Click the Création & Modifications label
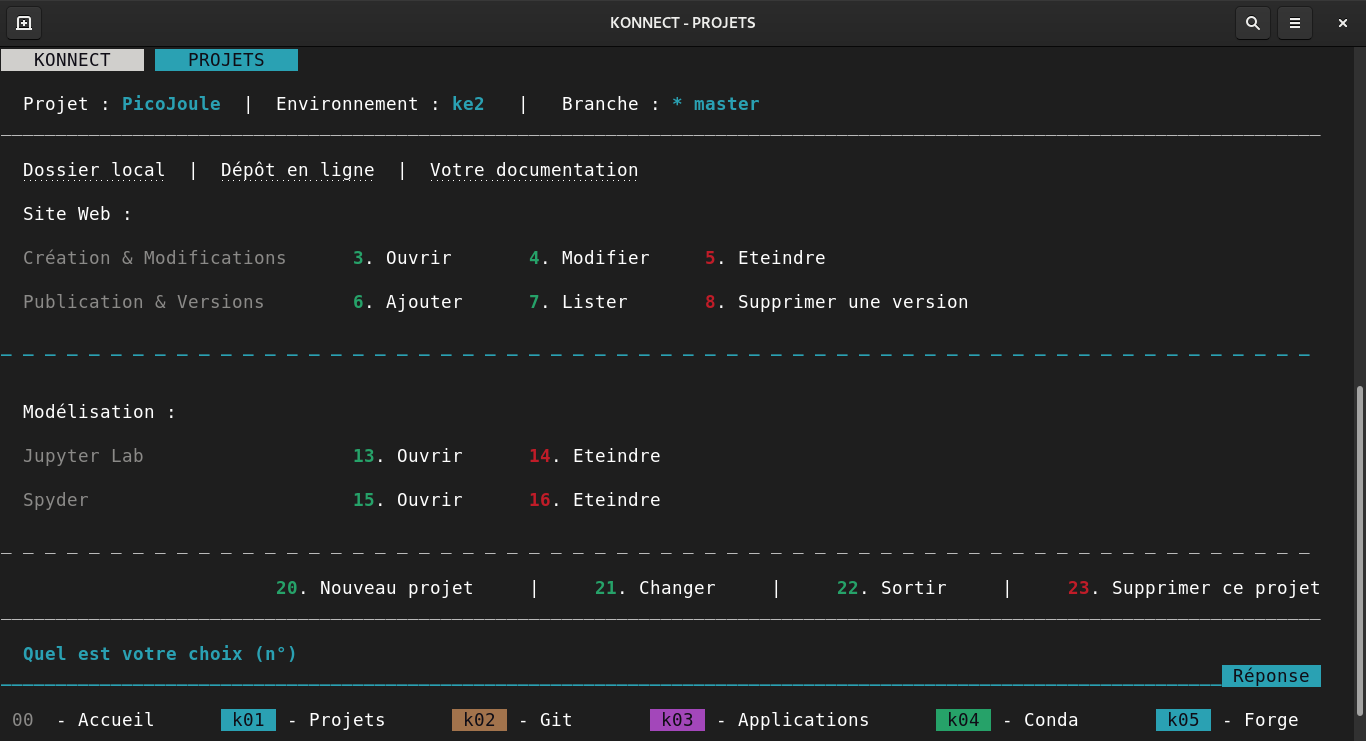The image size is (1366, 741). 155,258
